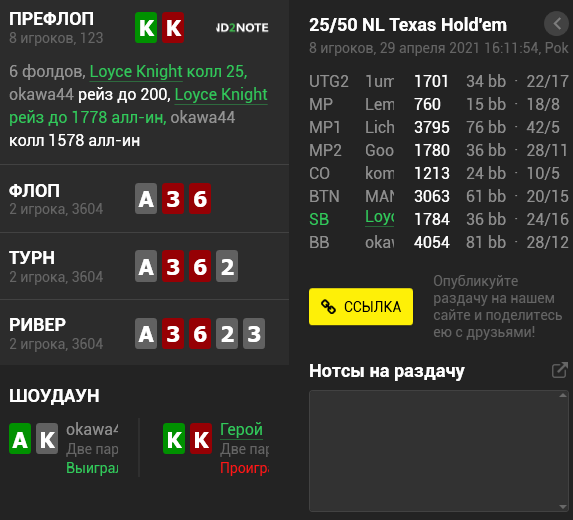Click the ШОУДАУН heading
573x520 pixels.
[x=54, y=396]
